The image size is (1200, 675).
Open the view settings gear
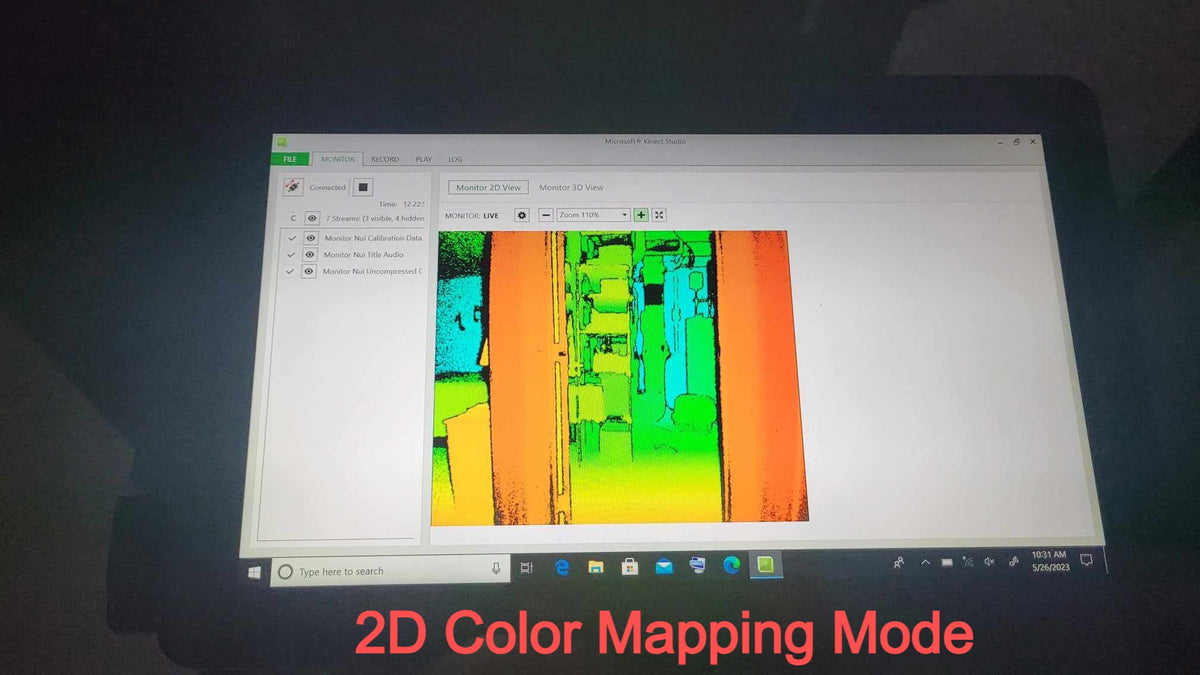tap(521, 215)
